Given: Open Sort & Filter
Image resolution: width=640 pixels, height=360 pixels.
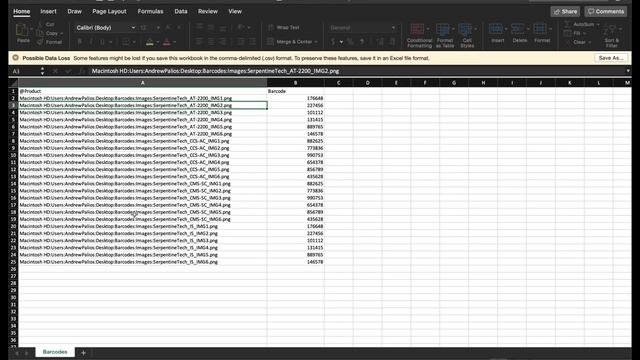Looking at the screenshot, I should 611,36.
